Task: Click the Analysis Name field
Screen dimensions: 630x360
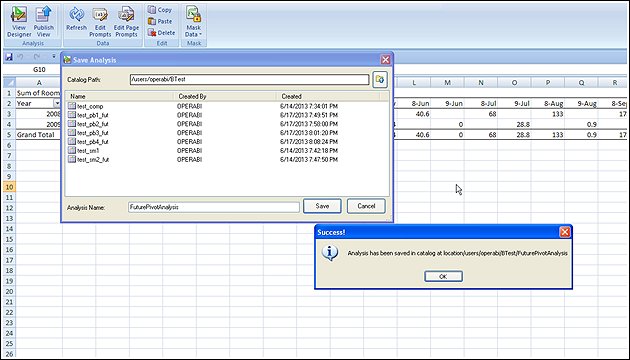Action: [214, 207]
